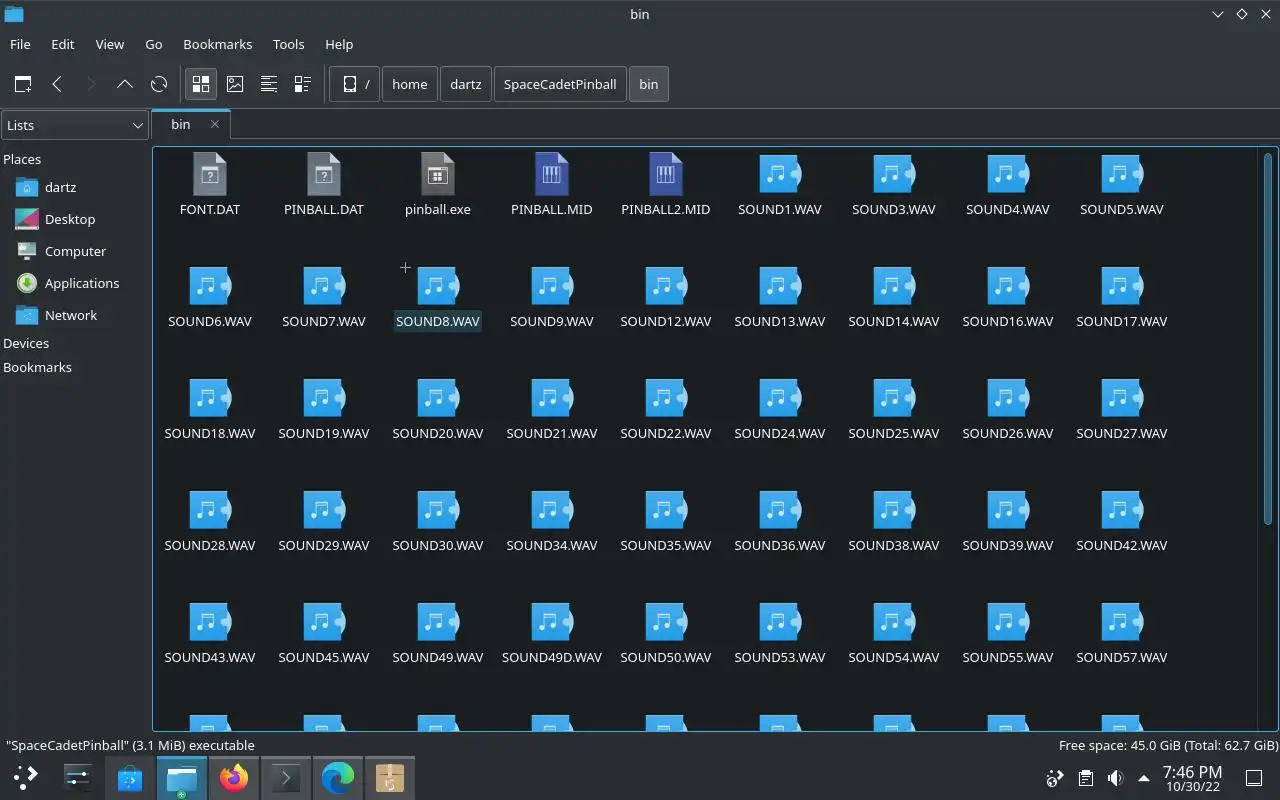Select the SOUND49D.WAV audio icon
Viewport: 1280px width, 800px height.
tap(552, 622)
